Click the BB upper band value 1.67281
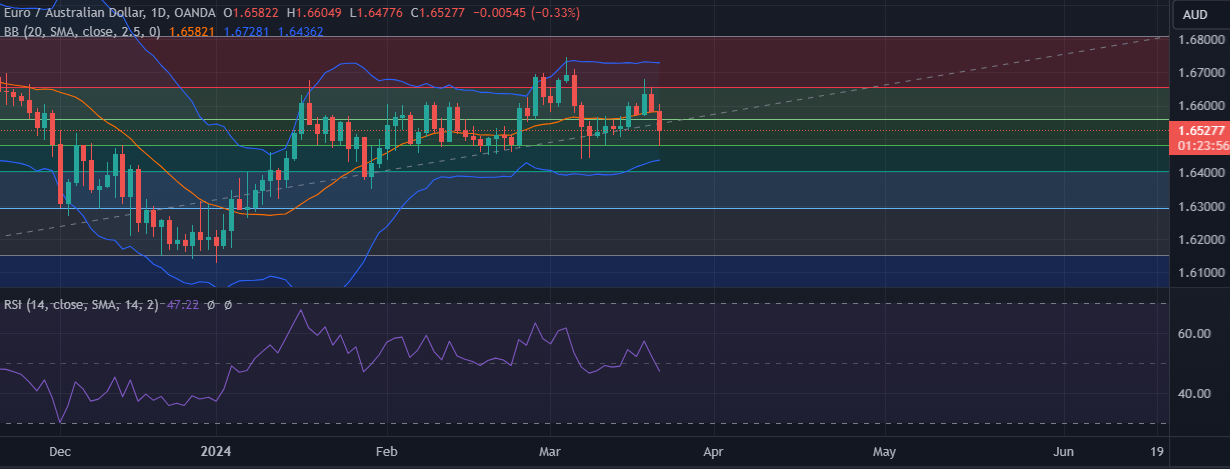The width and height of the screenshot is (1230, 469). coord(245,32)
